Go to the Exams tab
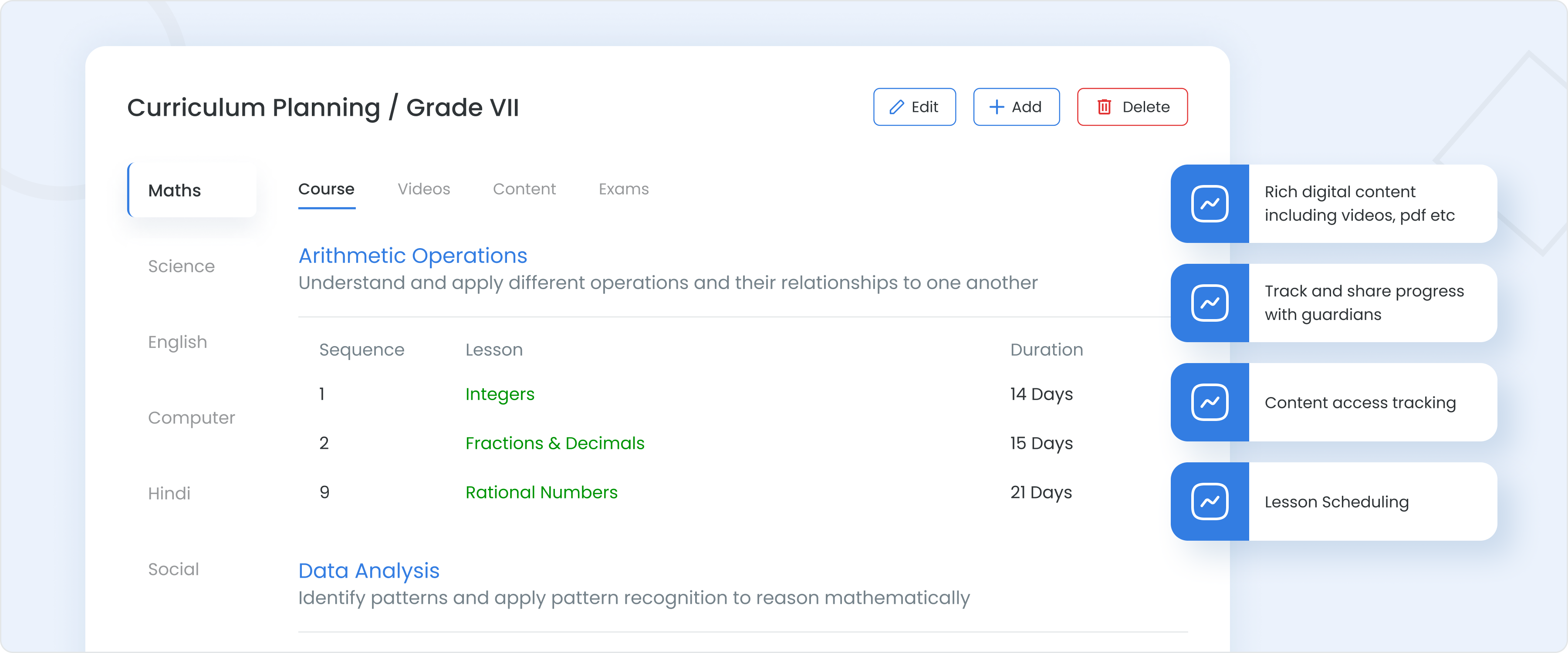 click(623, 189)
